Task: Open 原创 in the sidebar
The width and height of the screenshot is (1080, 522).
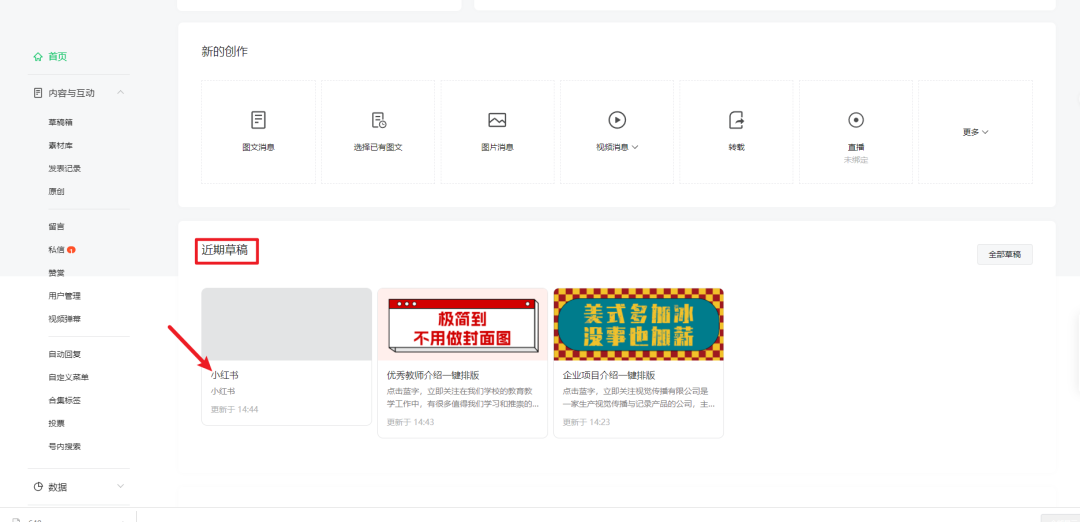Action: click(x=56, y=191)
